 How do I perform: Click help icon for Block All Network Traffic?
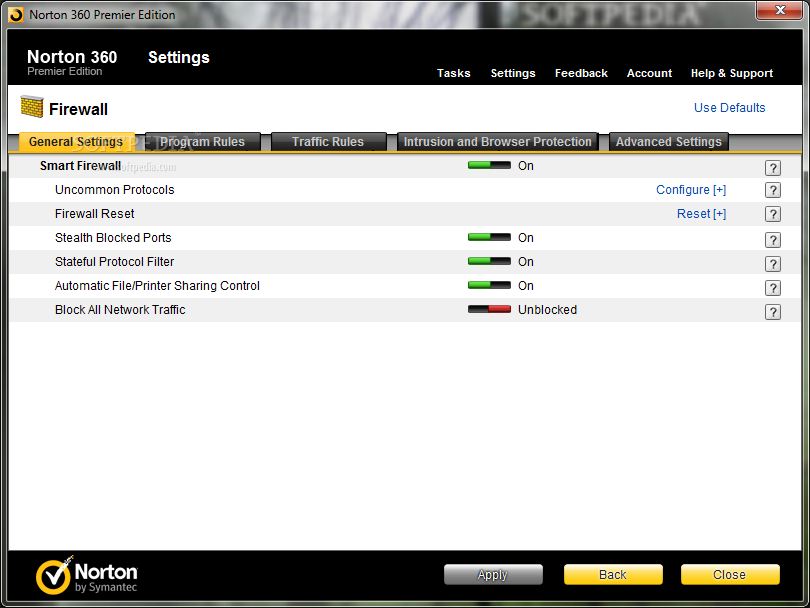coord(772,312)
